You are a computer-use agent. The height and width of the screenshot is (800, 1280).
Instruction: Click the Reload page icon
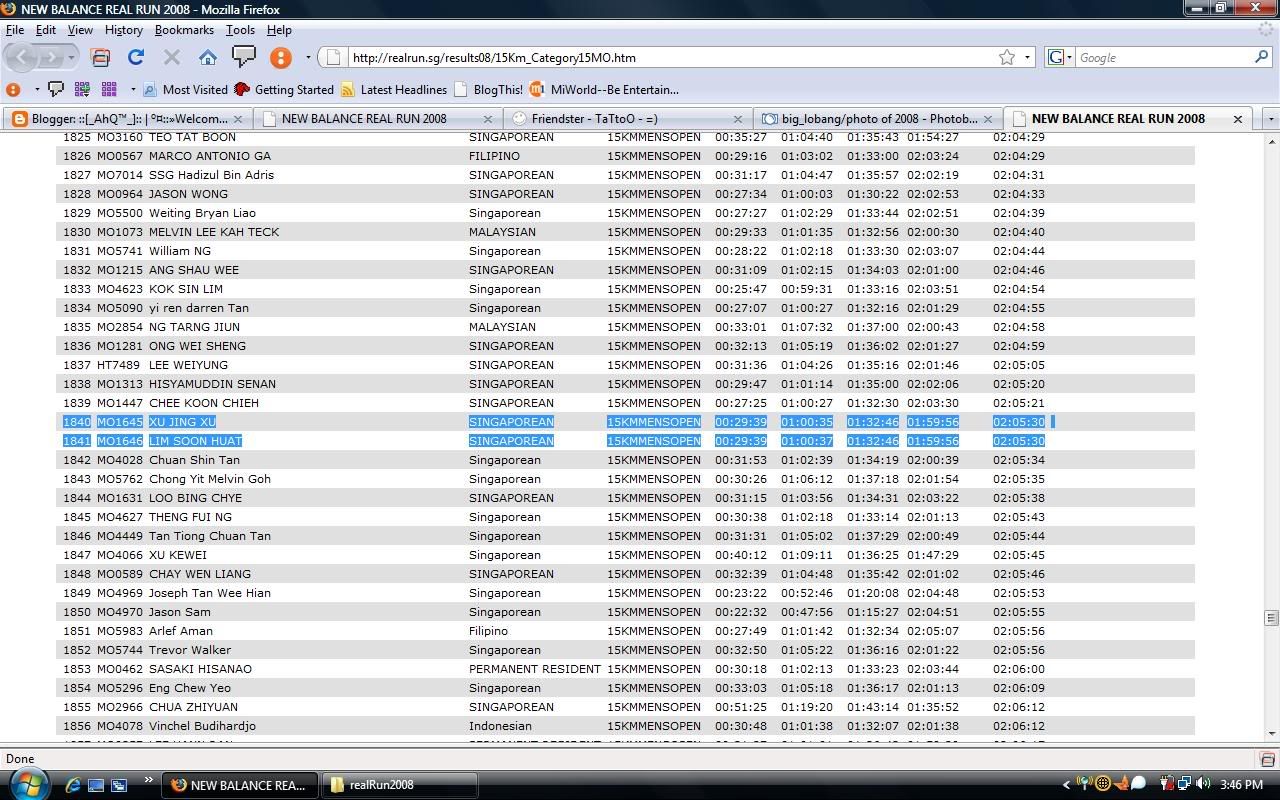(136, 57)
